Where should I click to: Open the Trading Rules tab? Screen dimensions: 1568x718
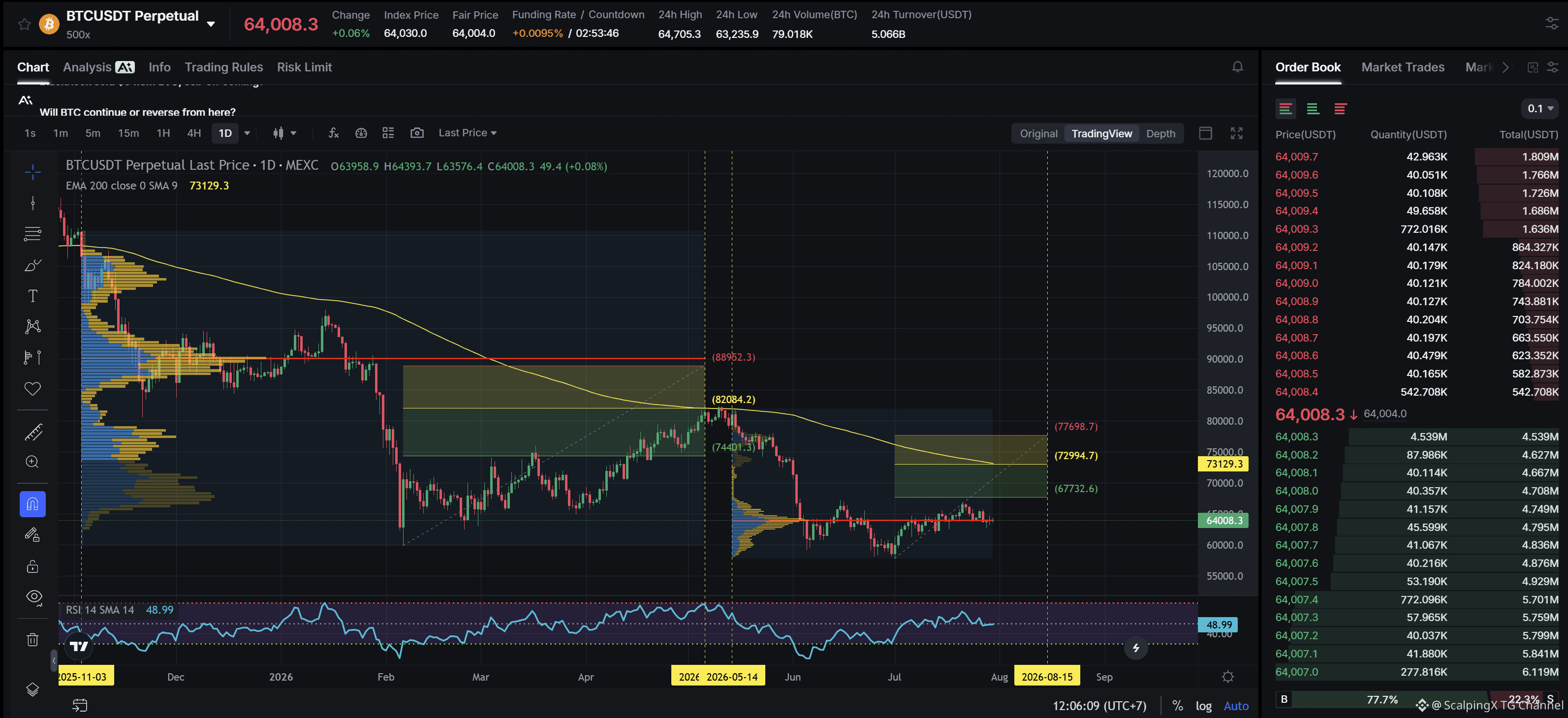223,67
